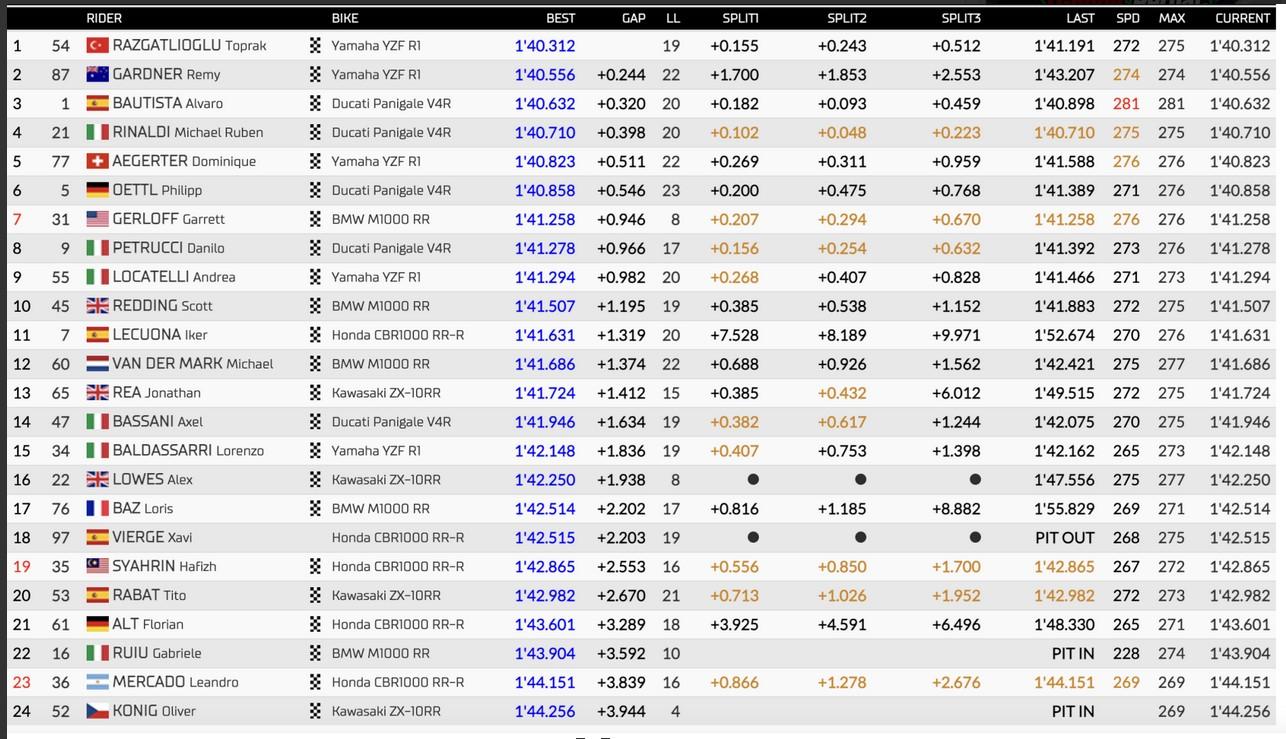The image size is (1286, 739).
Task: Click the Turkish flag next to Razgatlioglu
Action: 97,45
